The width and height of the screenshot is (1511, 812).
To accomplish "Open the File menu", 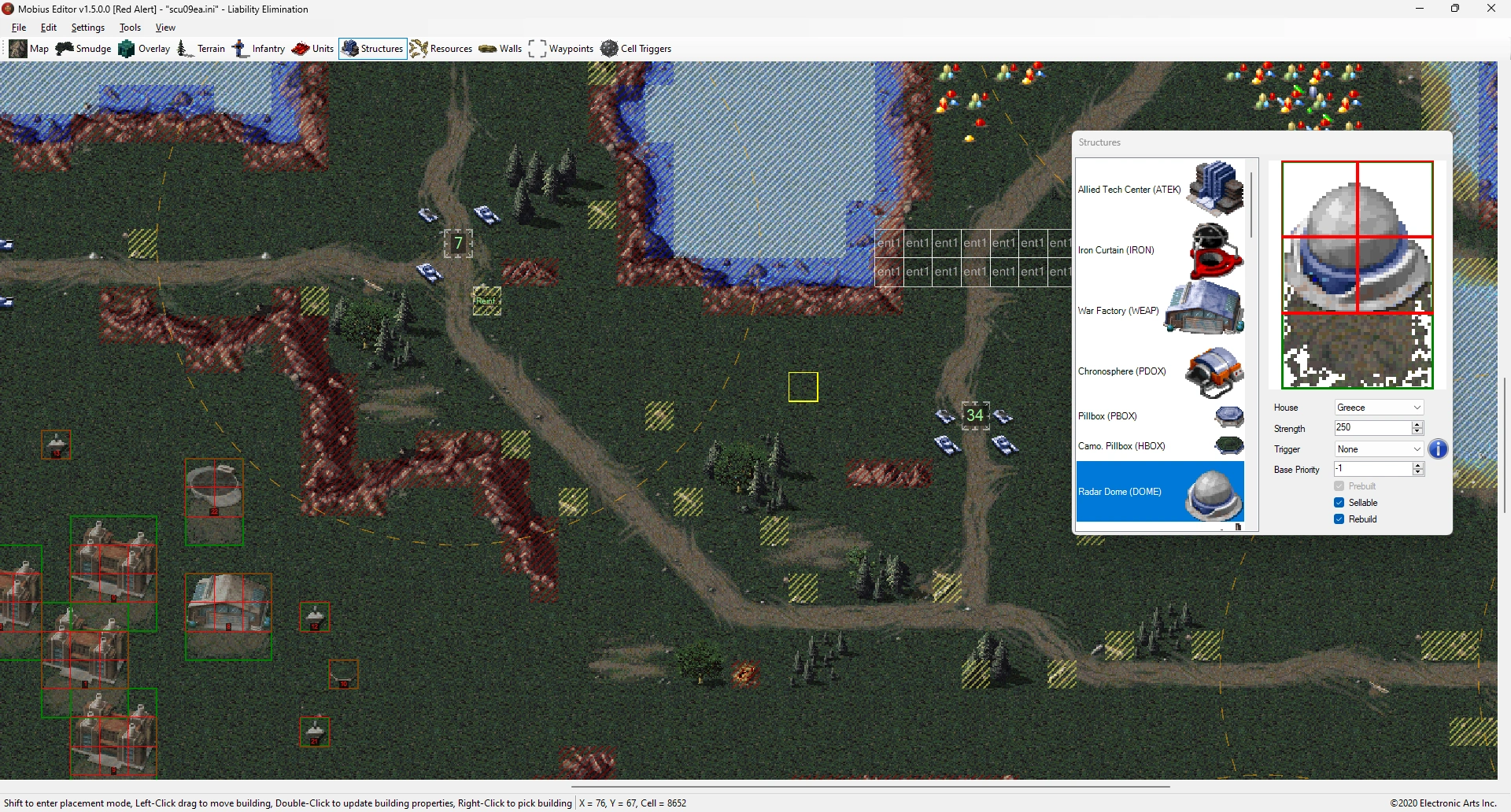I will pos(19,28).
